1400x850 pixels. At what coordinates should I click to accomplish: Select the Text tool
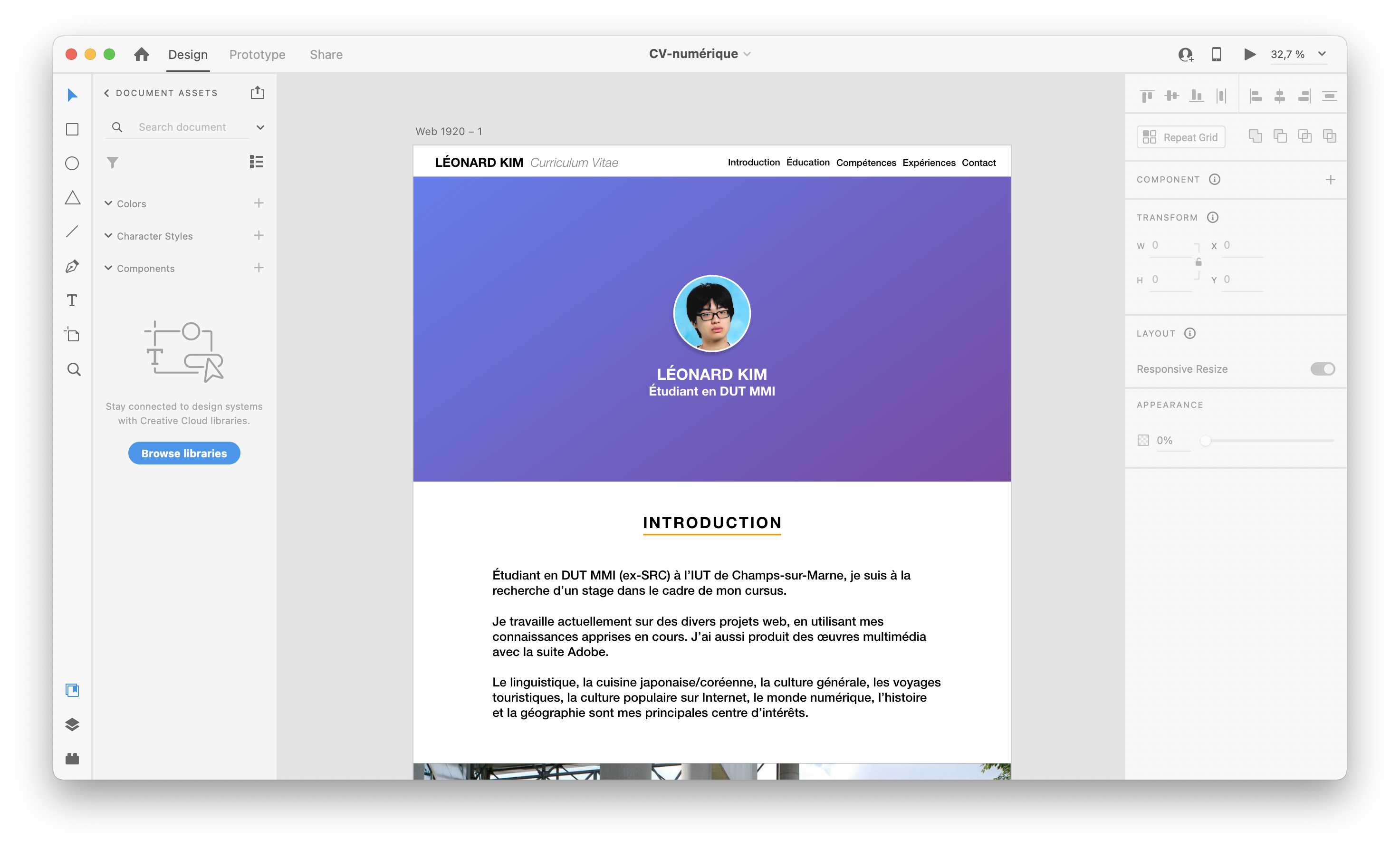(72, 300)
